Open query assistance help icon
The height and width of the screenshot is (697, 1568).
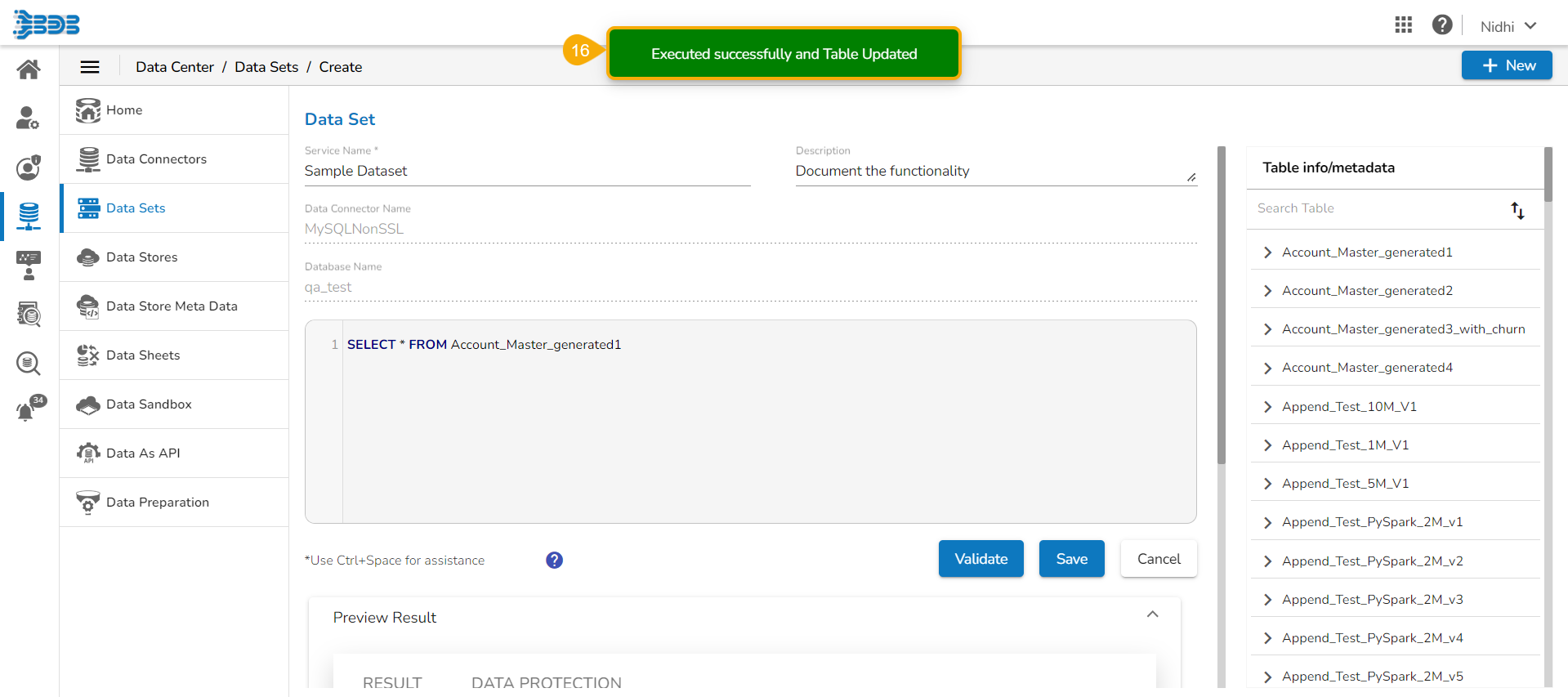pyautogui.click(x=554, y=561)
